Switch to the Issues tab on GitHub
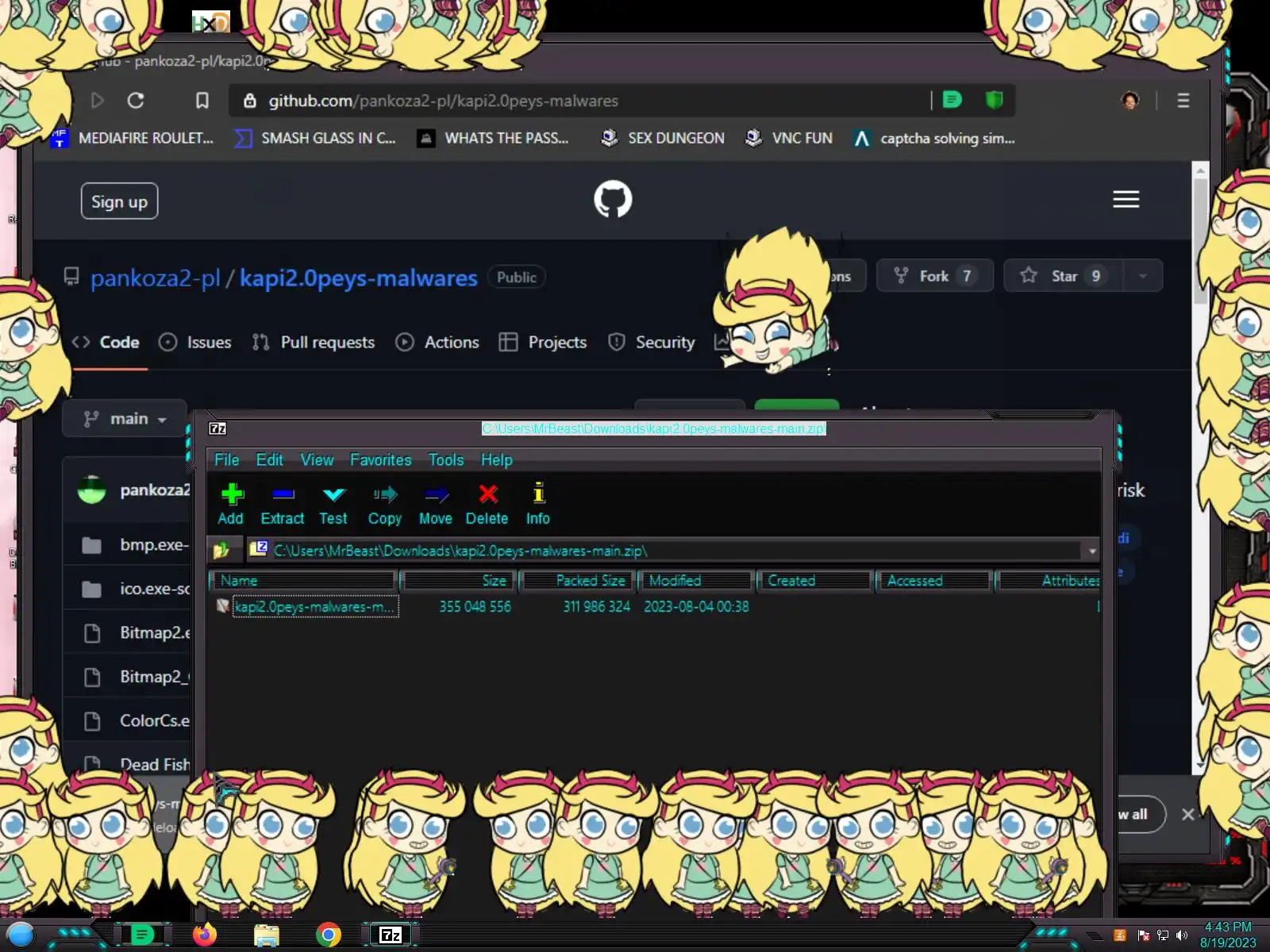The height and width of the screenshot is (952, 1270). pos(195,342)
